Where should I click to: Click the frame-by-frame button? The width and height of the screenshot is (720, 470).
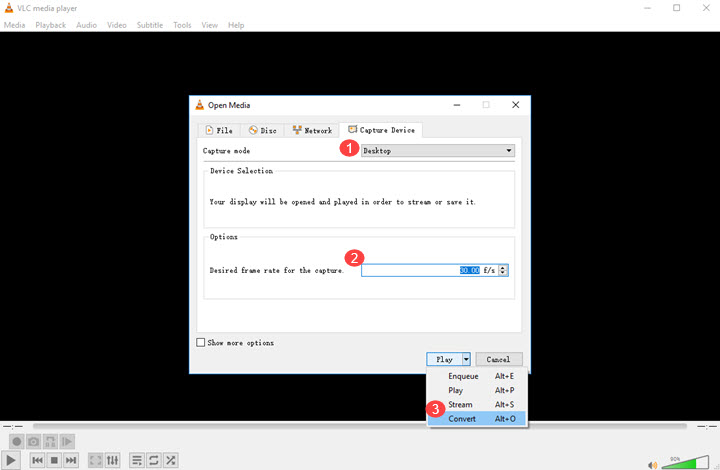coord(67,442)
